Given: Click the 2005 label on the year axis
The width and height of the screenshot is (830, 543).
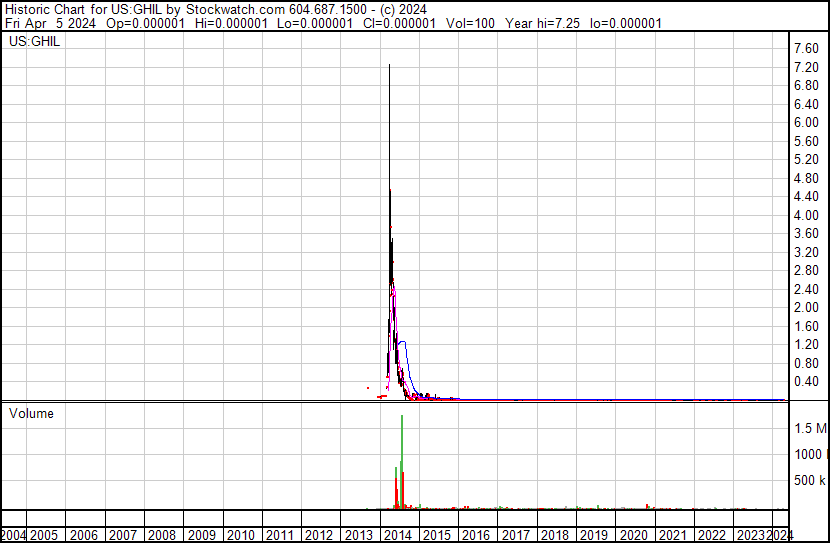Looking at the screenshot, I should point(43,535).
